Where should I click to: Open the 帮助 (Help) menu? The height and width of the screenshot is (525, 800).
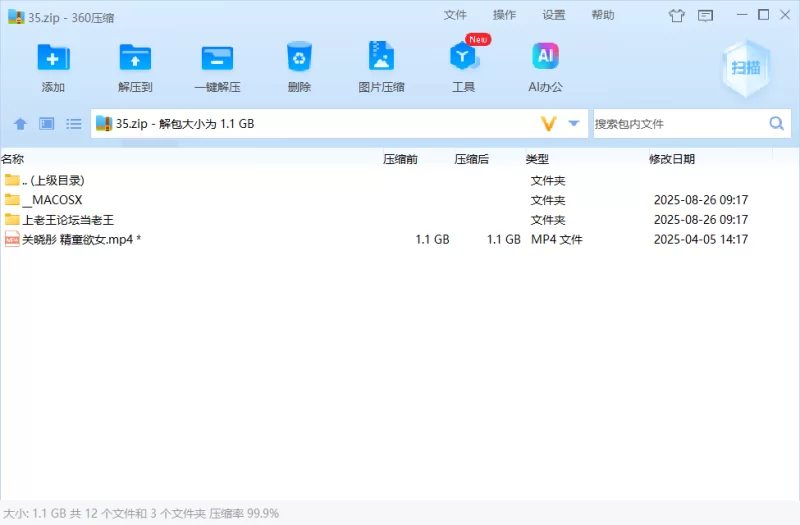pyautogui.click(x=603, y=15)
